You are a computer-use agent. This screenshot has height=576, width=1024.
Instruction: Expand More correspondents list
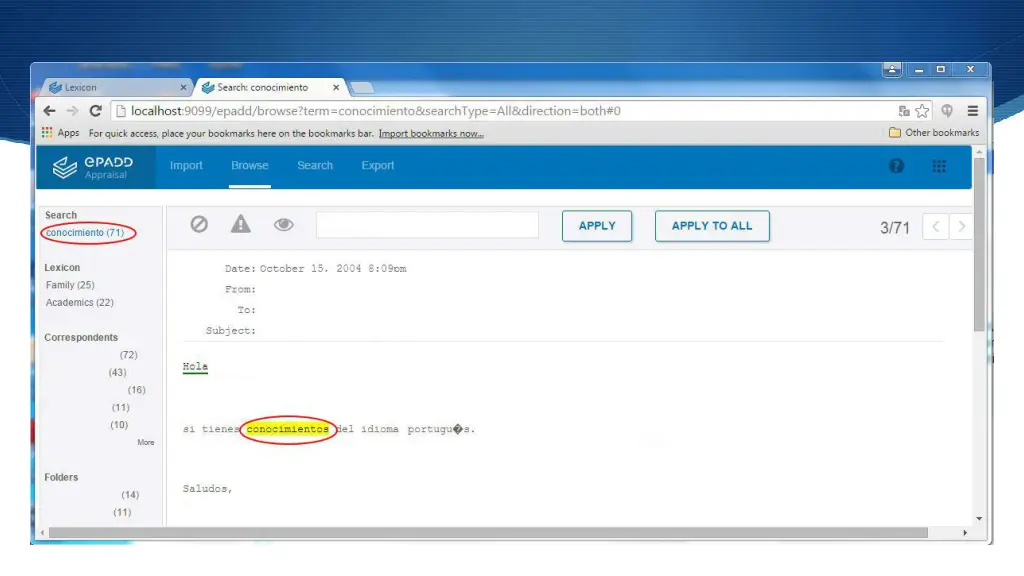pyautogui.click(x=146, y=442)
